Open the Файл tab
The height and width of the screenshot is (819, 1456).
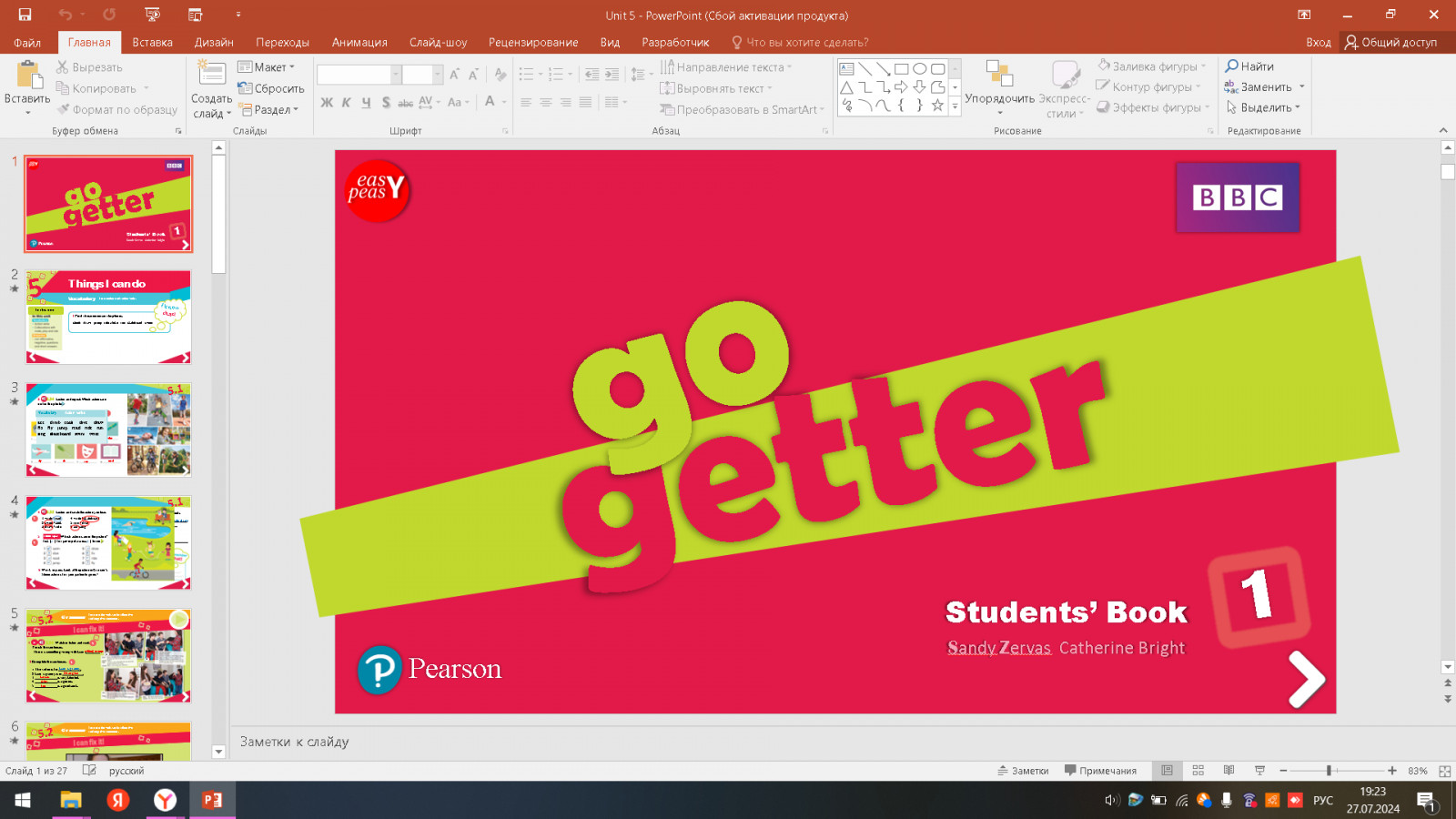point(27,42)
